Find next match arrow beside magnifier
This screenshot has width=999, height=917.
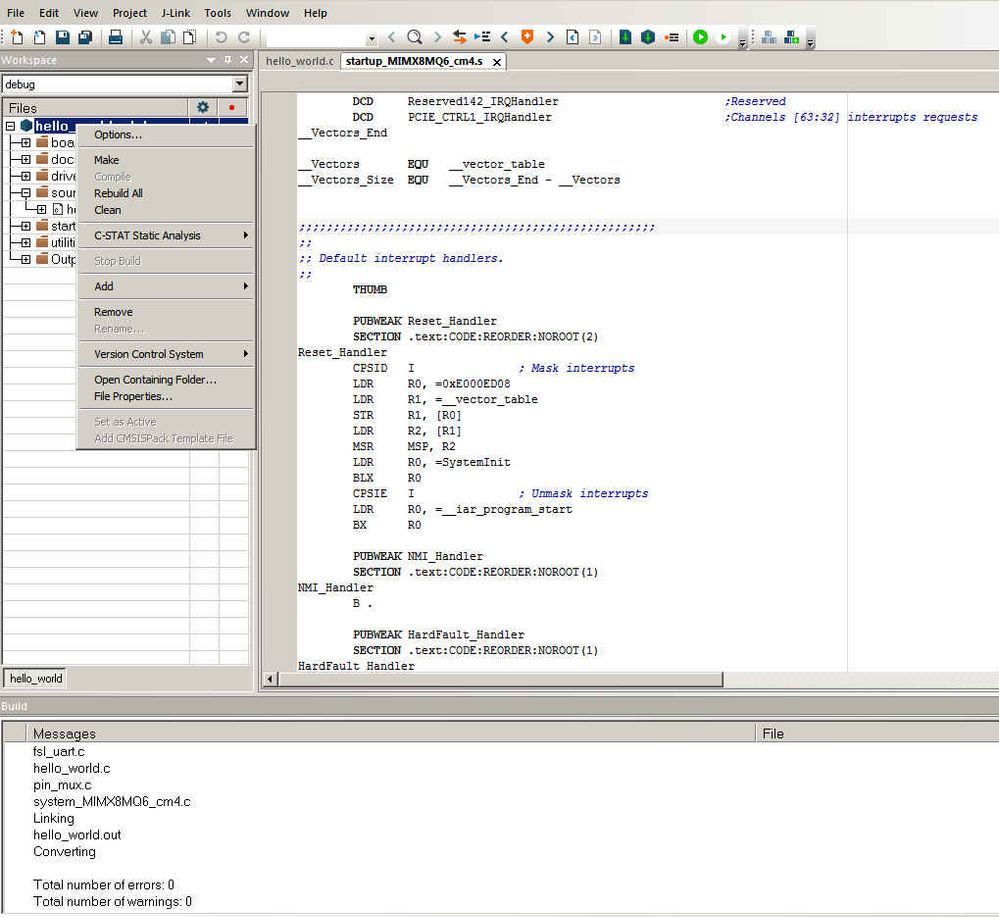pyautogui.click(x=437, y=37)
